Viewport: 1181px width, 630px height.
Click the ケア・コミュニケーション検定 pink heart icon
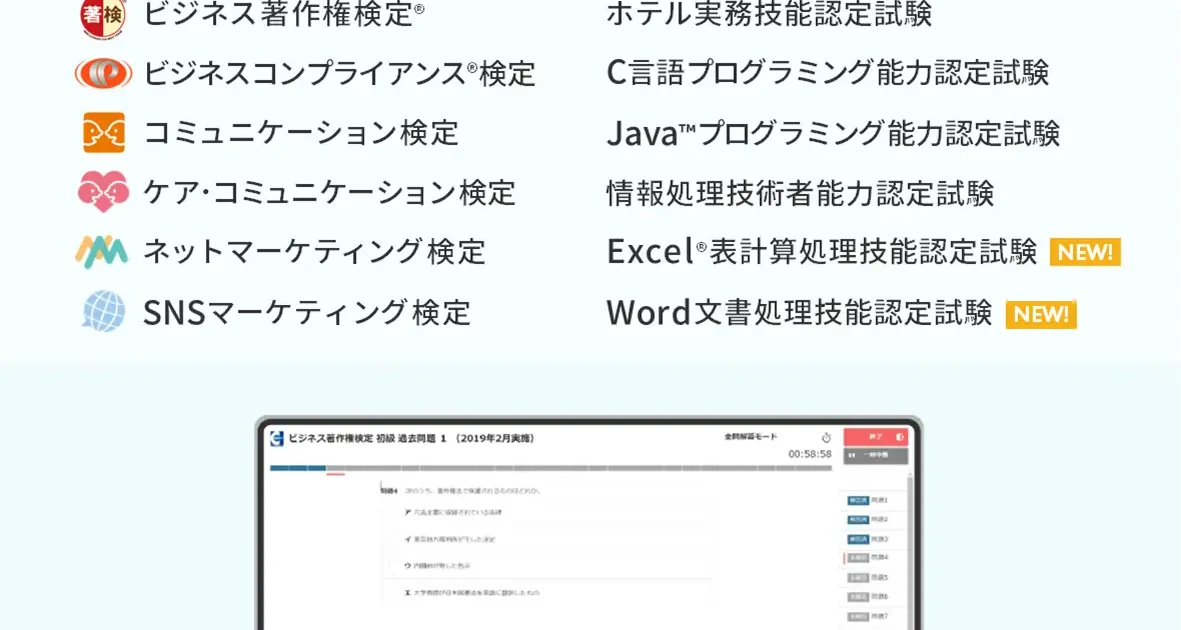click(x=103, y=191)
